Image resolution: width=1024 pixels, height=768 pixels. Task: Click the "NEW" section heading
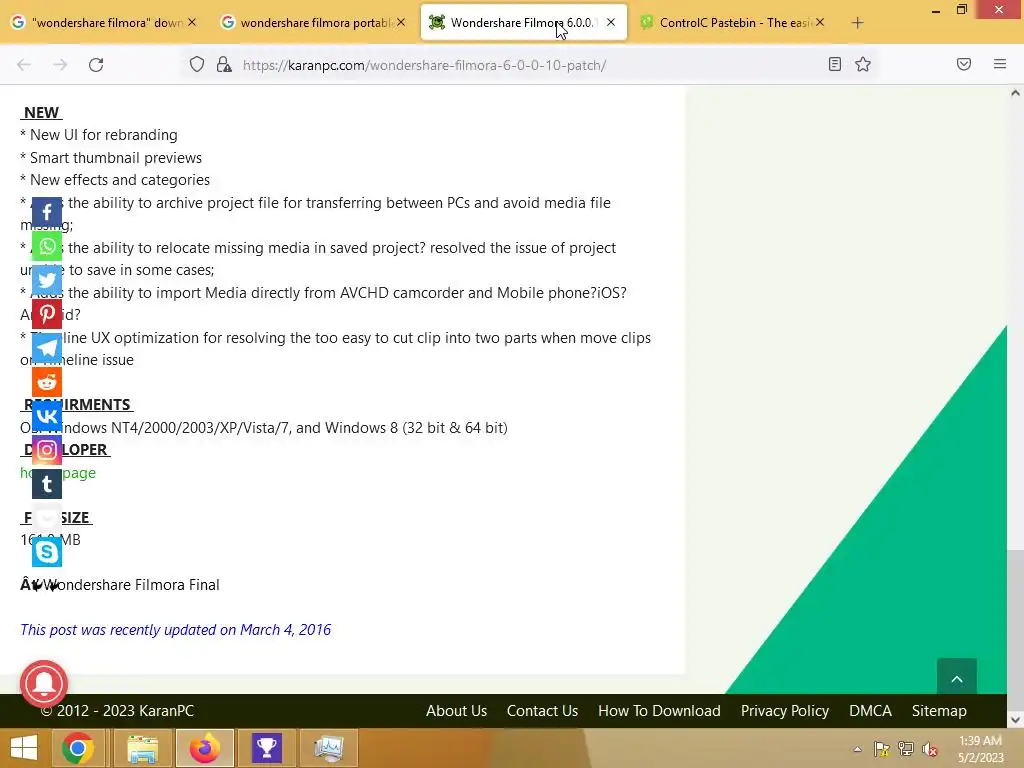coord(41,112)
